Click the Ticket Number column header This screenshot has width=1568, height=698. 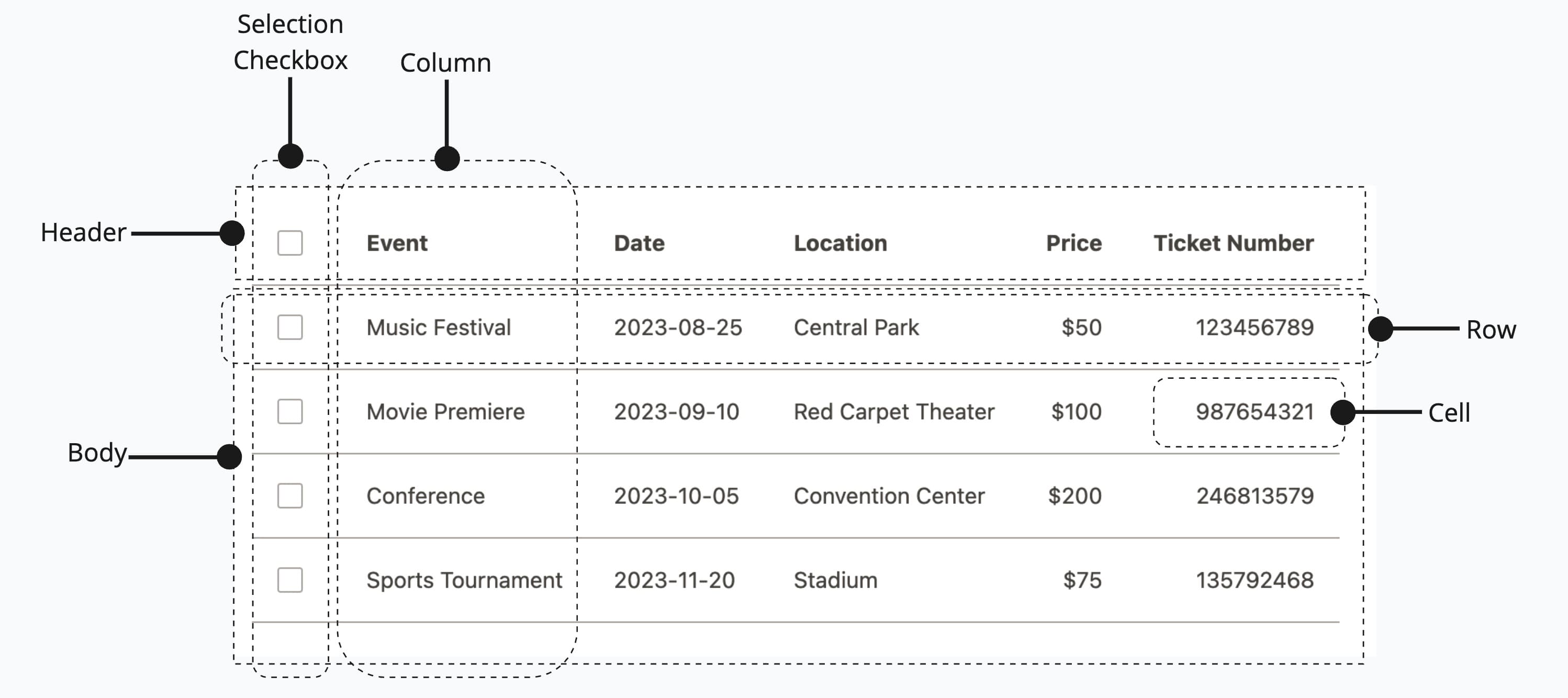point(1233,243)
